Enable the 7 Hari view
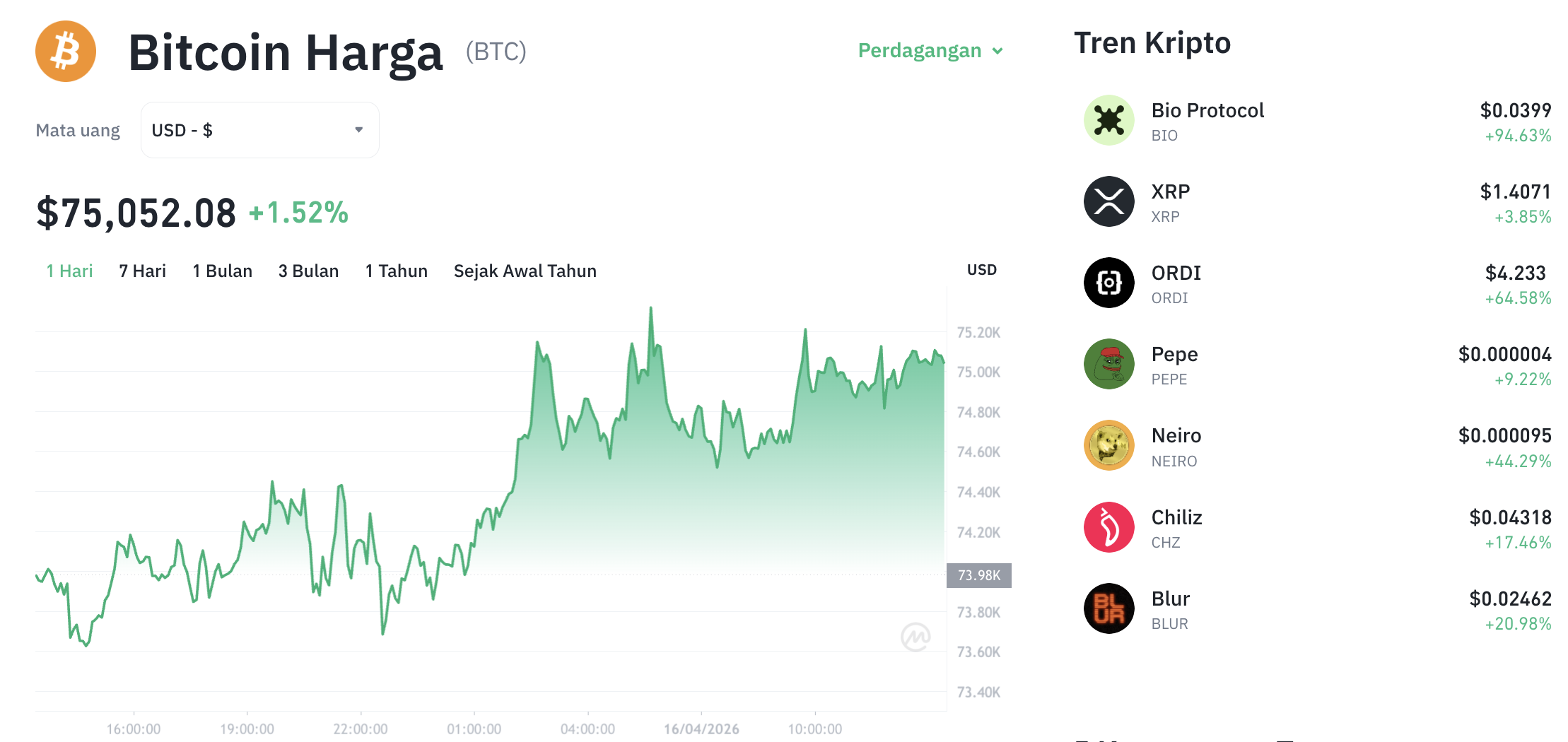 pyautogui.click(x=142, y=271)
